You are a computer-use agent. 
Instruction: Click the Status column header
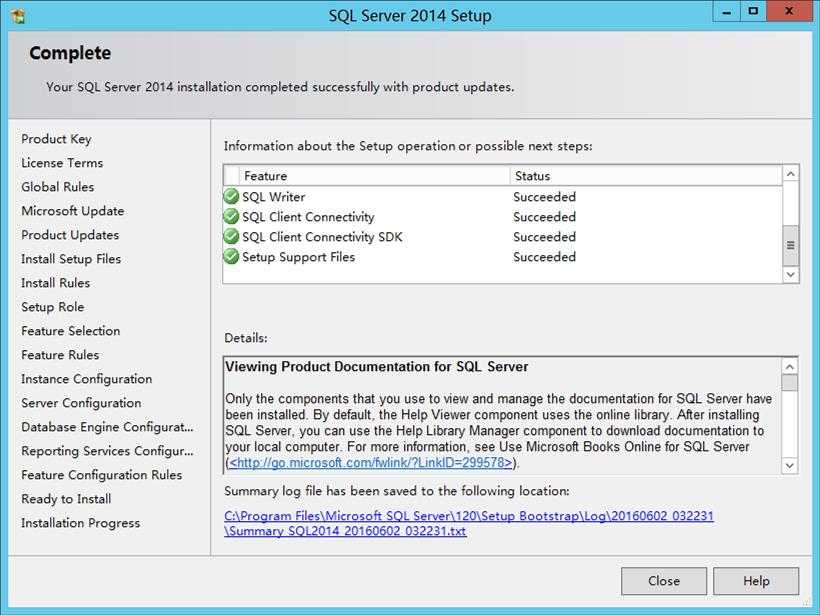pos(646,176)
